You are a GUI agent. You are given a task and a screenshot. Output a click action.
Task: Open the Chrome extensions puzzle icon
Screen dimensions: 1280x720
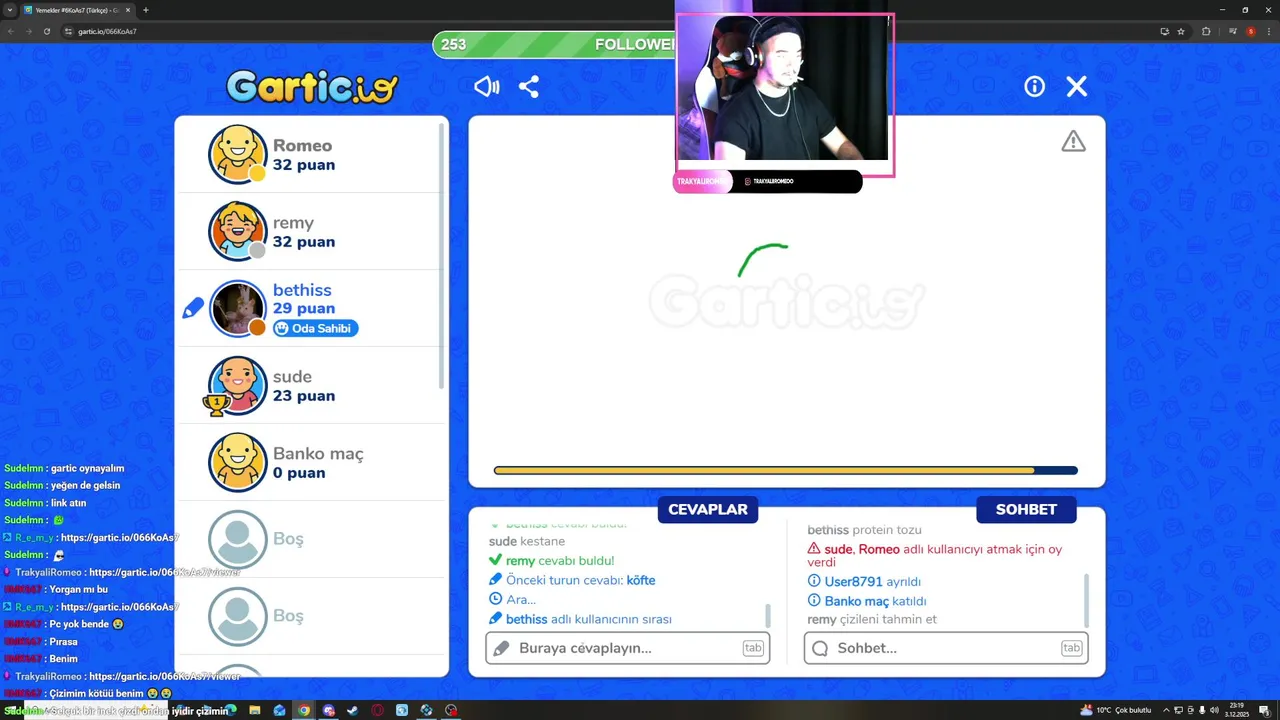coord(1206,31)
